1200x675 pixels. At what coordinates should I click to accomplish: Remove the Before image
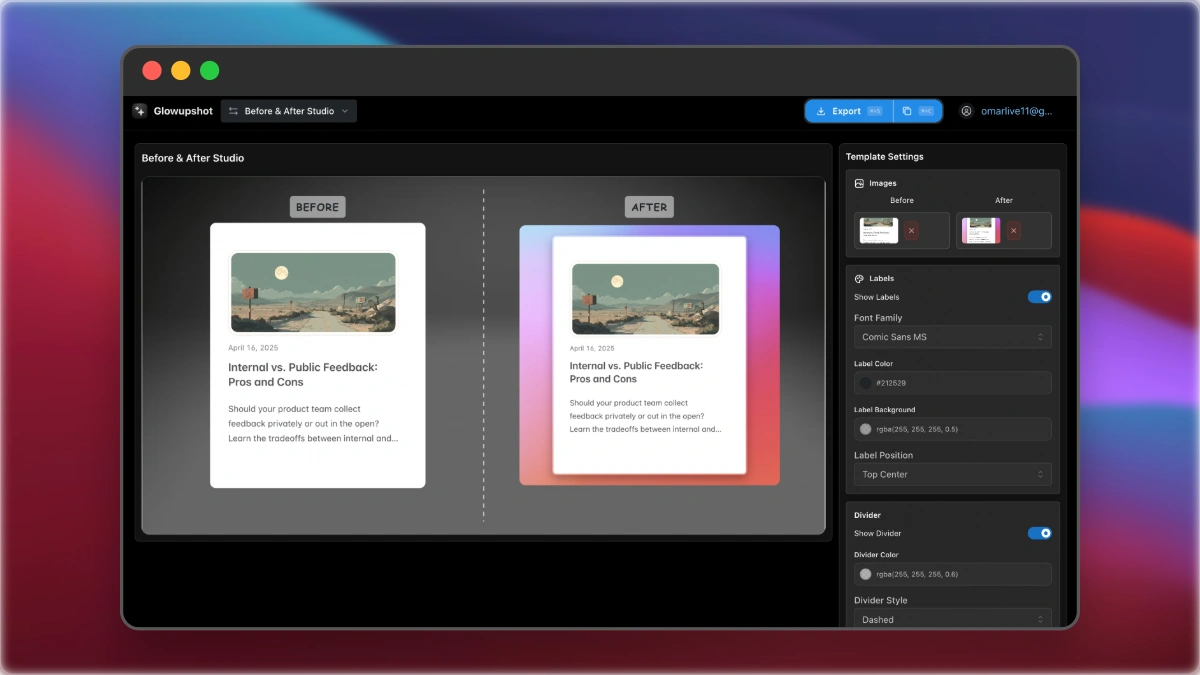tap(912, 231)
